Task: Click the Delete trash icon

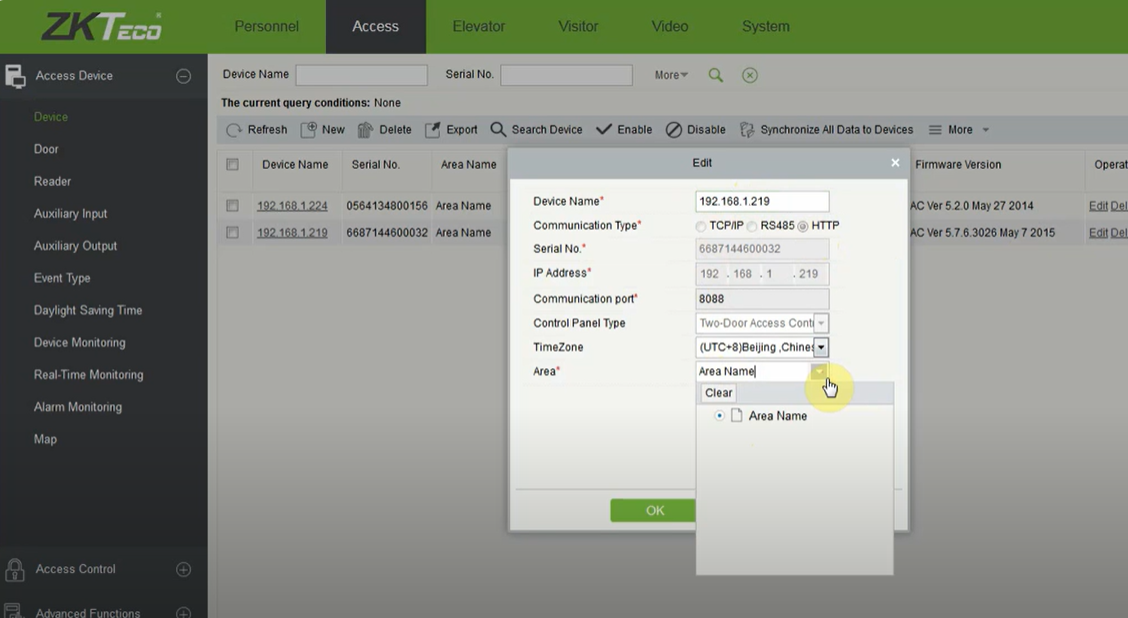Action: click(365, 129)
